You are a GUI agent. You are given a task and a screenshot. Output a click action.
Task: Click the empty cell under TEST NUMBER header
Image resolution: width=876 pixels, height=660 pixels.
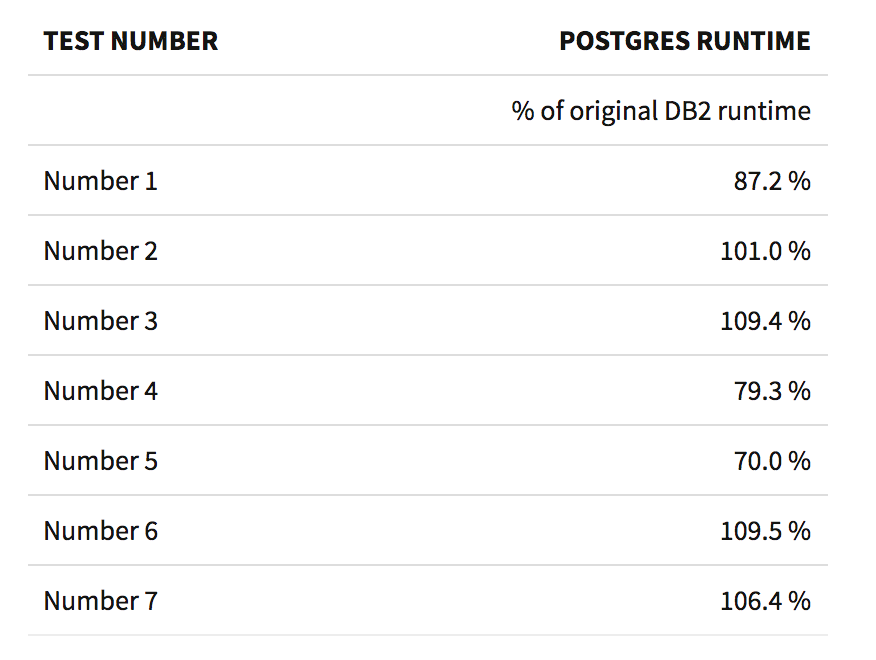pos(150,111)
